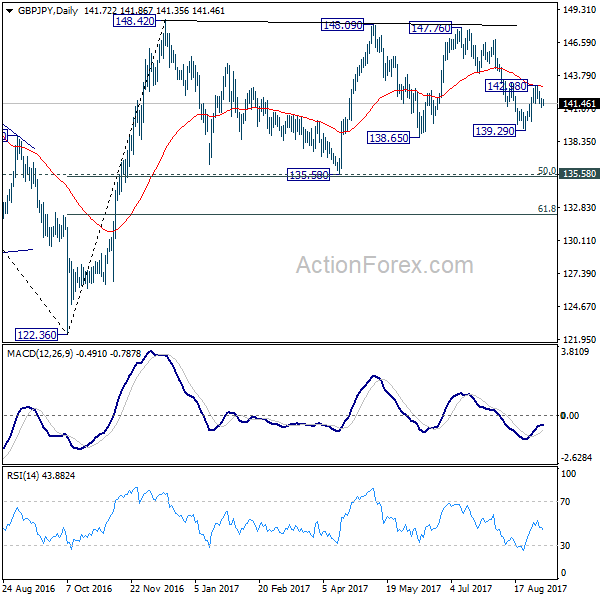
Task: Click the 7 Oct 2016 date label
Action: [x=89, y=589]
